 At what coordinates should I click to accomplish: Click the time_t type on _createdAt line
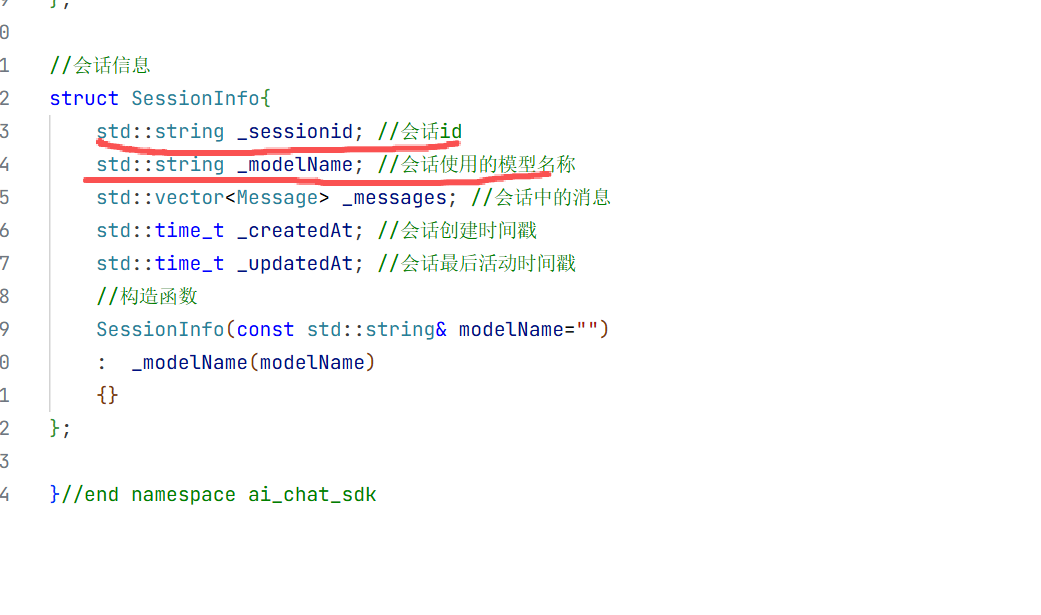click(189, 230)
